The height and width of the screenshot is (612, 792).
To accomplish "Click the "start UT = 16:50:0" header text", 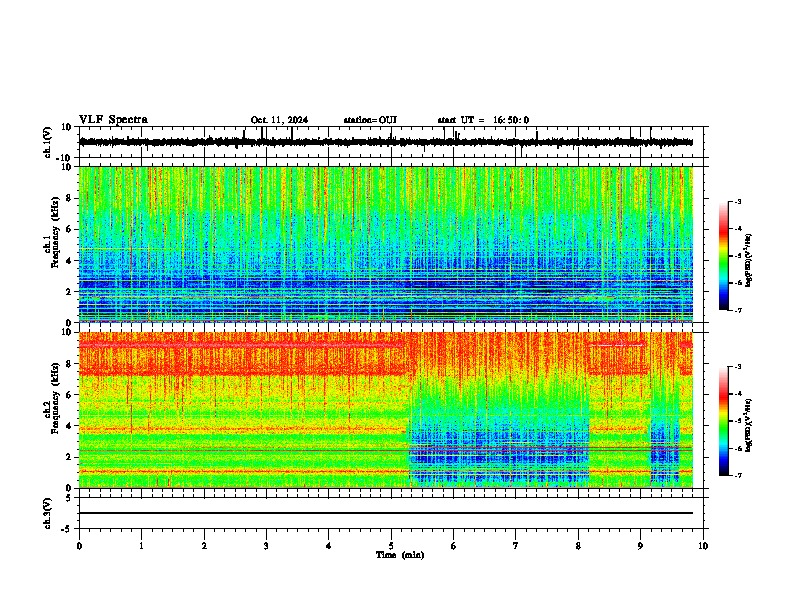I will click(x=483, y=120).
